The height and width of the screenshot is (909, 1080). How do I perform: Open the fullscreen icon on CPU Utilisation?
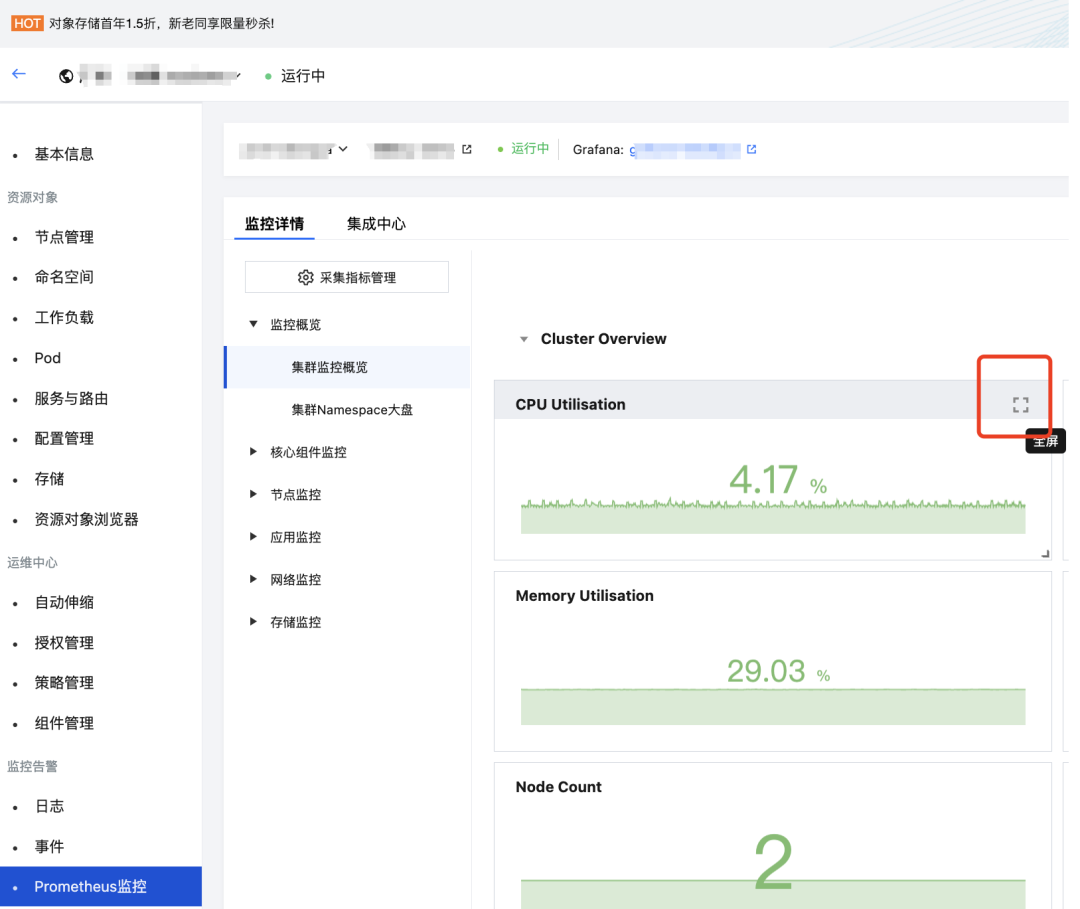point(1021,405)
